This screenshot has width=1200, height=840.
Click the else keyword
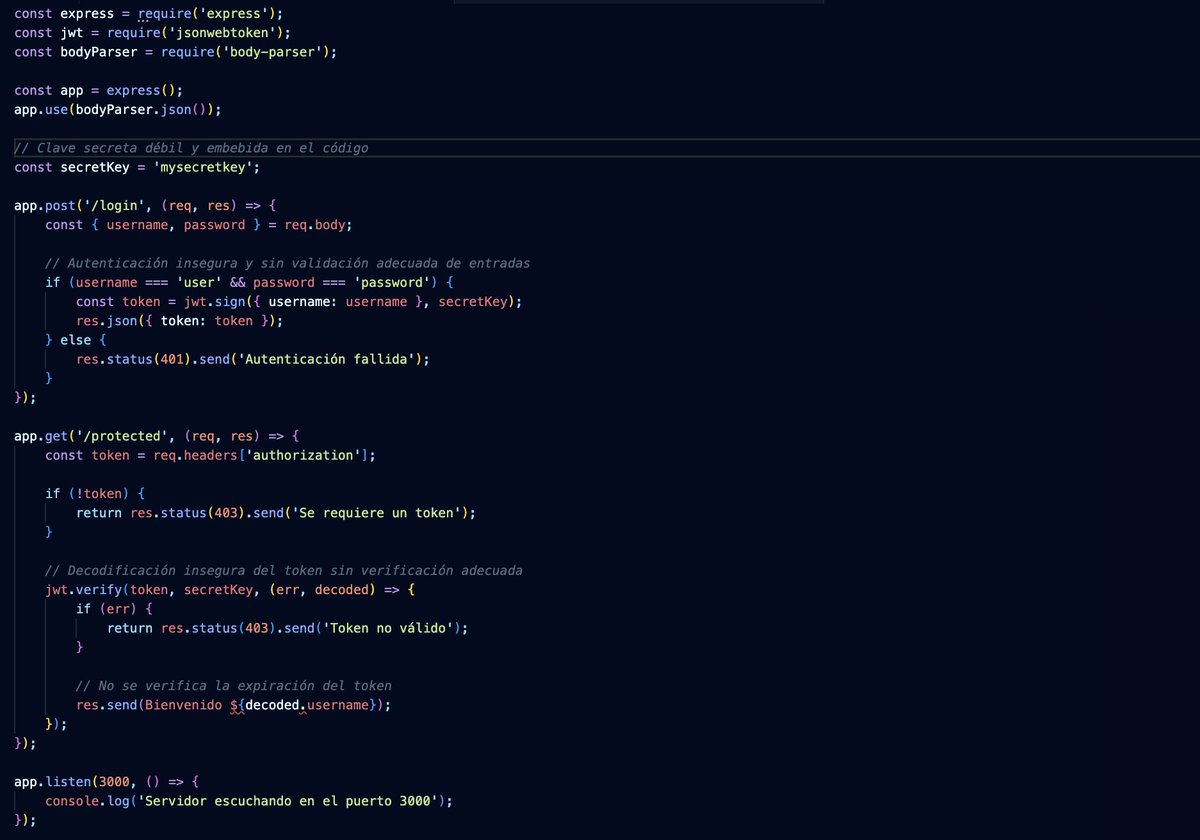tap(76, 340)
